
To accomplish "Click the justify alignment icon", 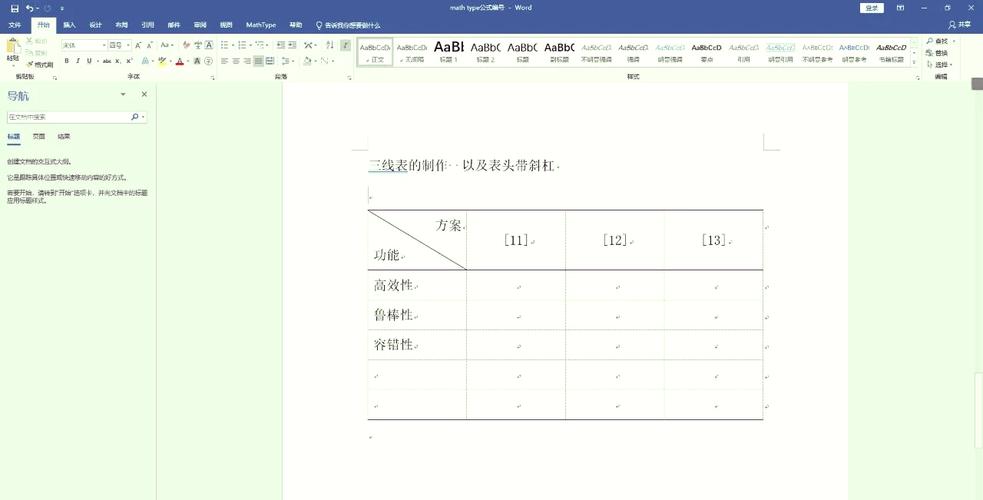I will pyautogui.click(x=258, y=61).
